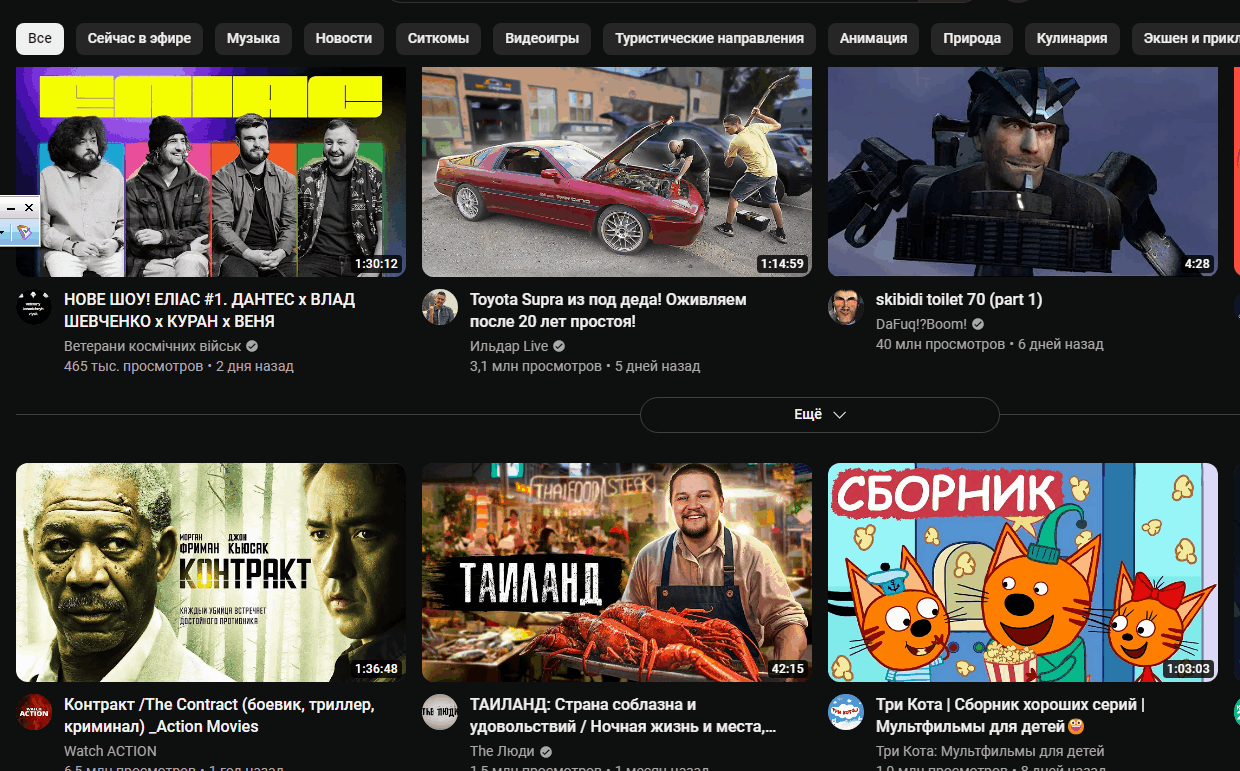Click text 465 тыс. просмотров • 2 дня назад

(x=179, y=366)
